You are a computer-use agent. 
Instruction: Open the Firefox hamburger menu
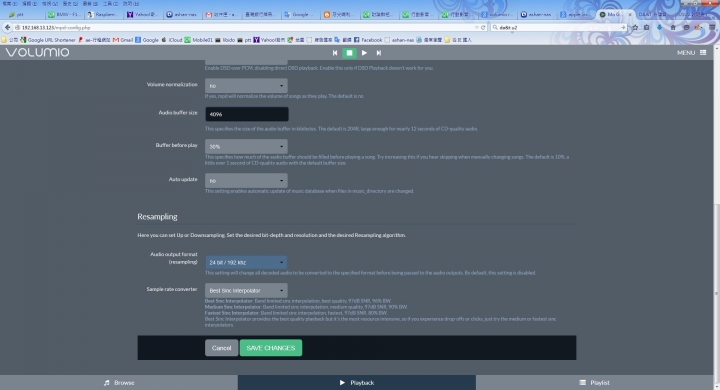(712, 28)
